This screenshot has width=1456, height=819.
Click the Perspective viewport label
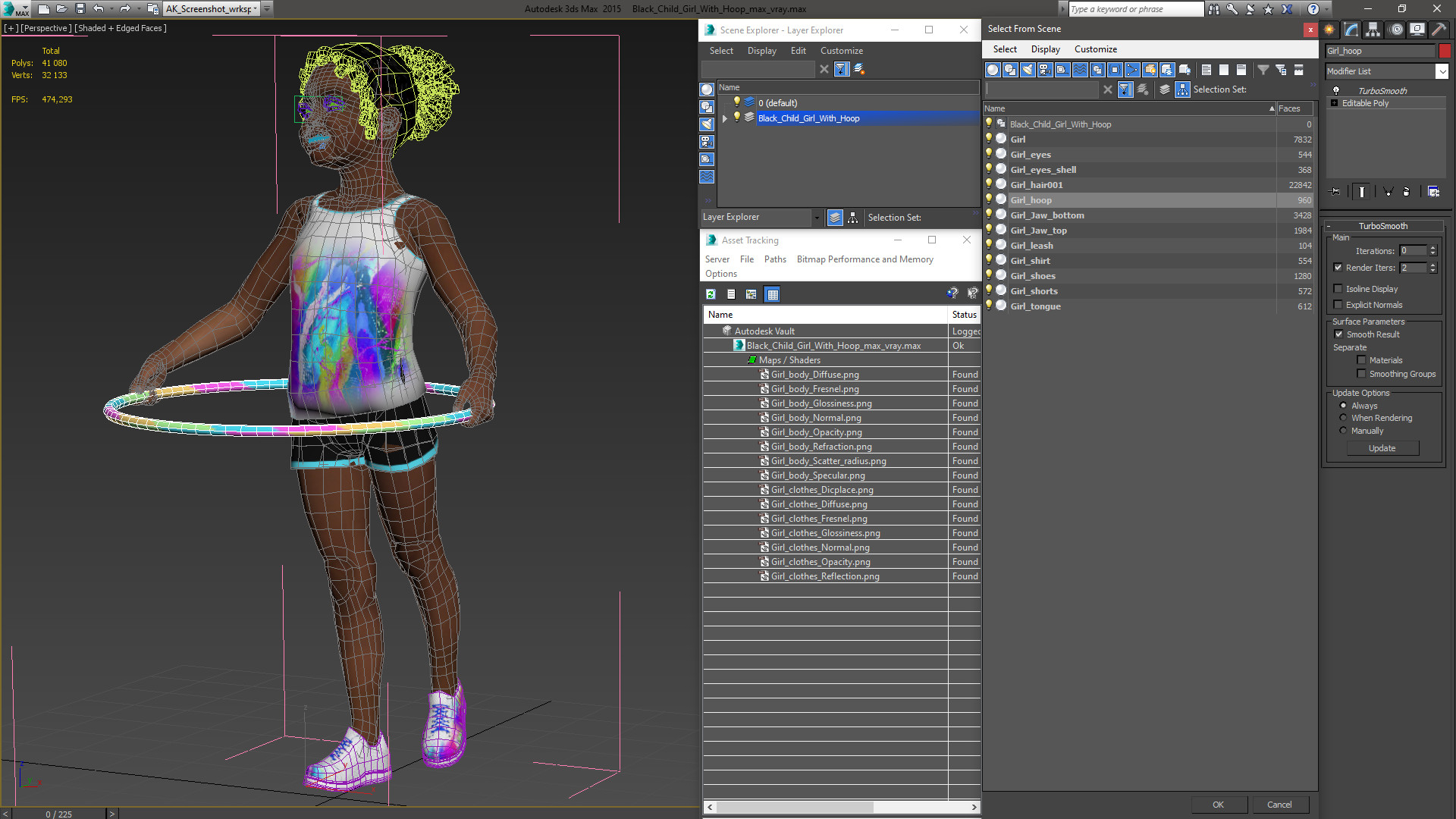46,28
